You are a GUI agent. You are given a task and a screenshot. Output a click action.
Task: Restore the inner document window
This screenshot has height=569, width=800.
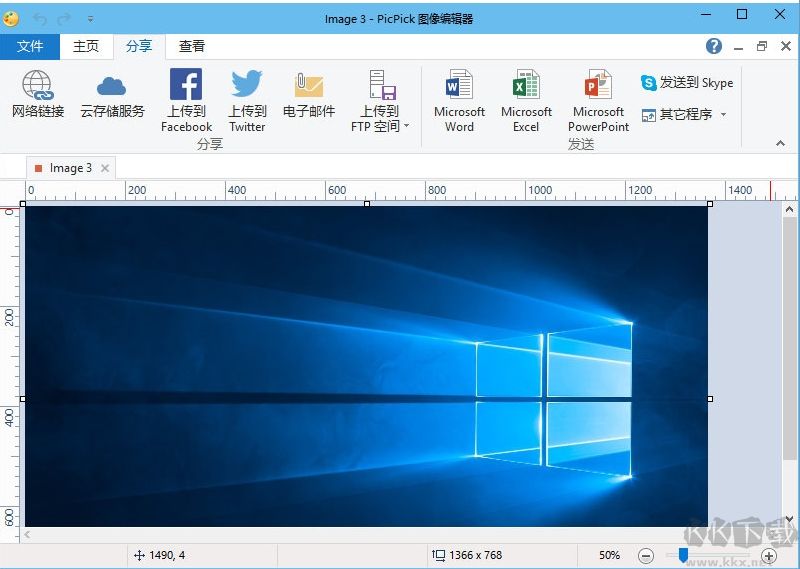(762, 46)
